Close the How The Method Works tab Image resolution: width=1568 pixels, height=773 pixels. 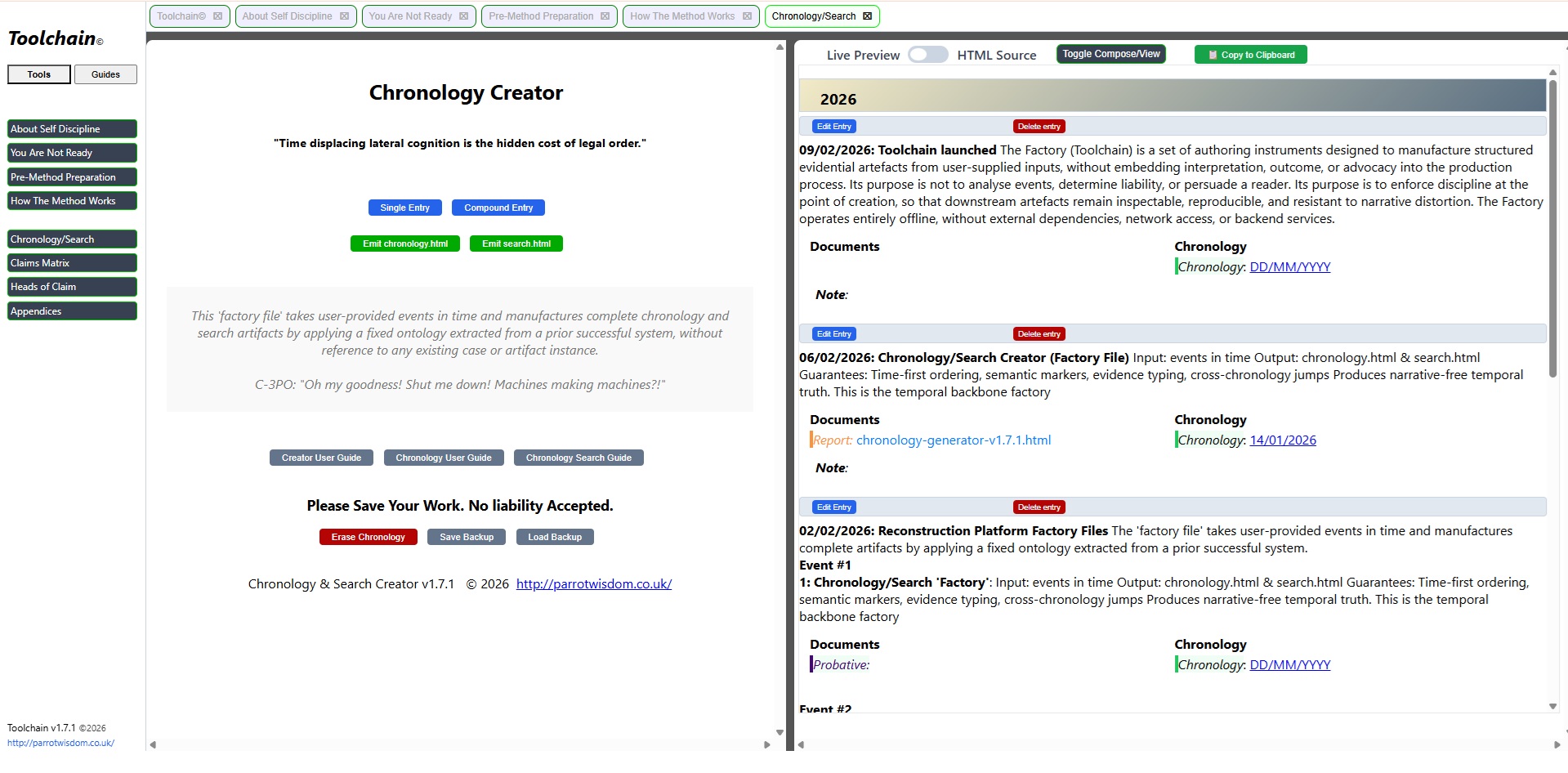(747, 16)
